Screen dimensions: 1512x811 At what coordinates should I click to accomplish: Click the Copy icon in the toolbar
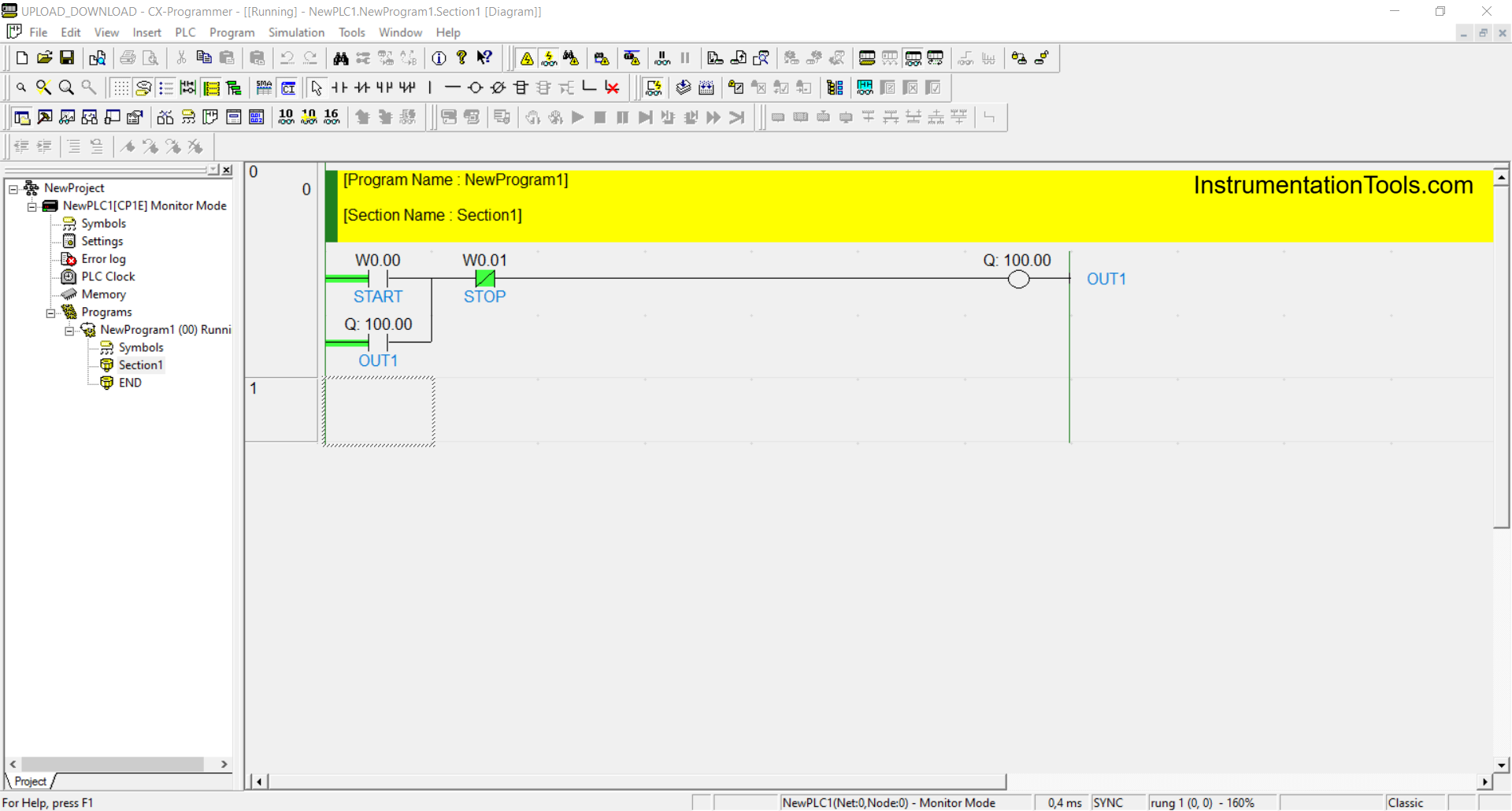point(204,57)
